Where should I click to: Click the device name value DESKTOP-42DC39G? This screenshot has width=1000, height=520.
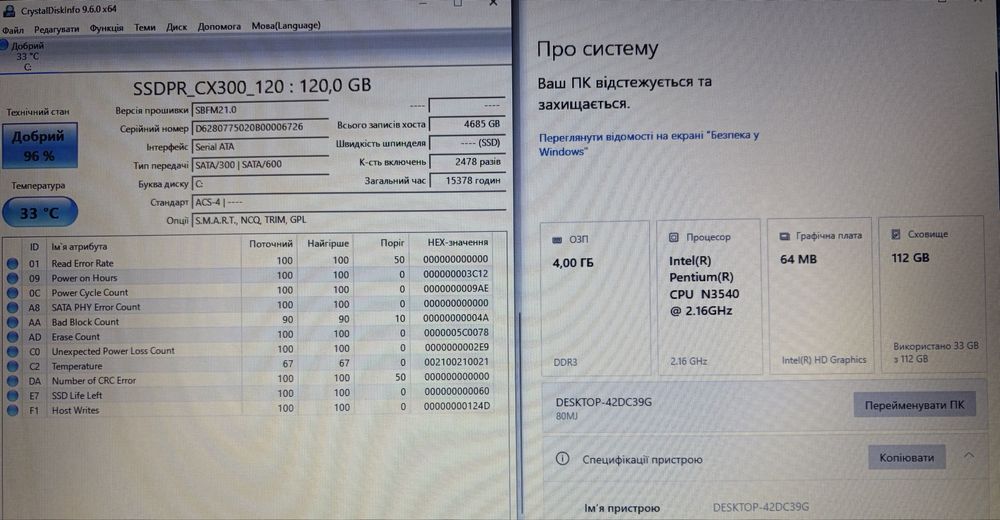pos(761,507)
